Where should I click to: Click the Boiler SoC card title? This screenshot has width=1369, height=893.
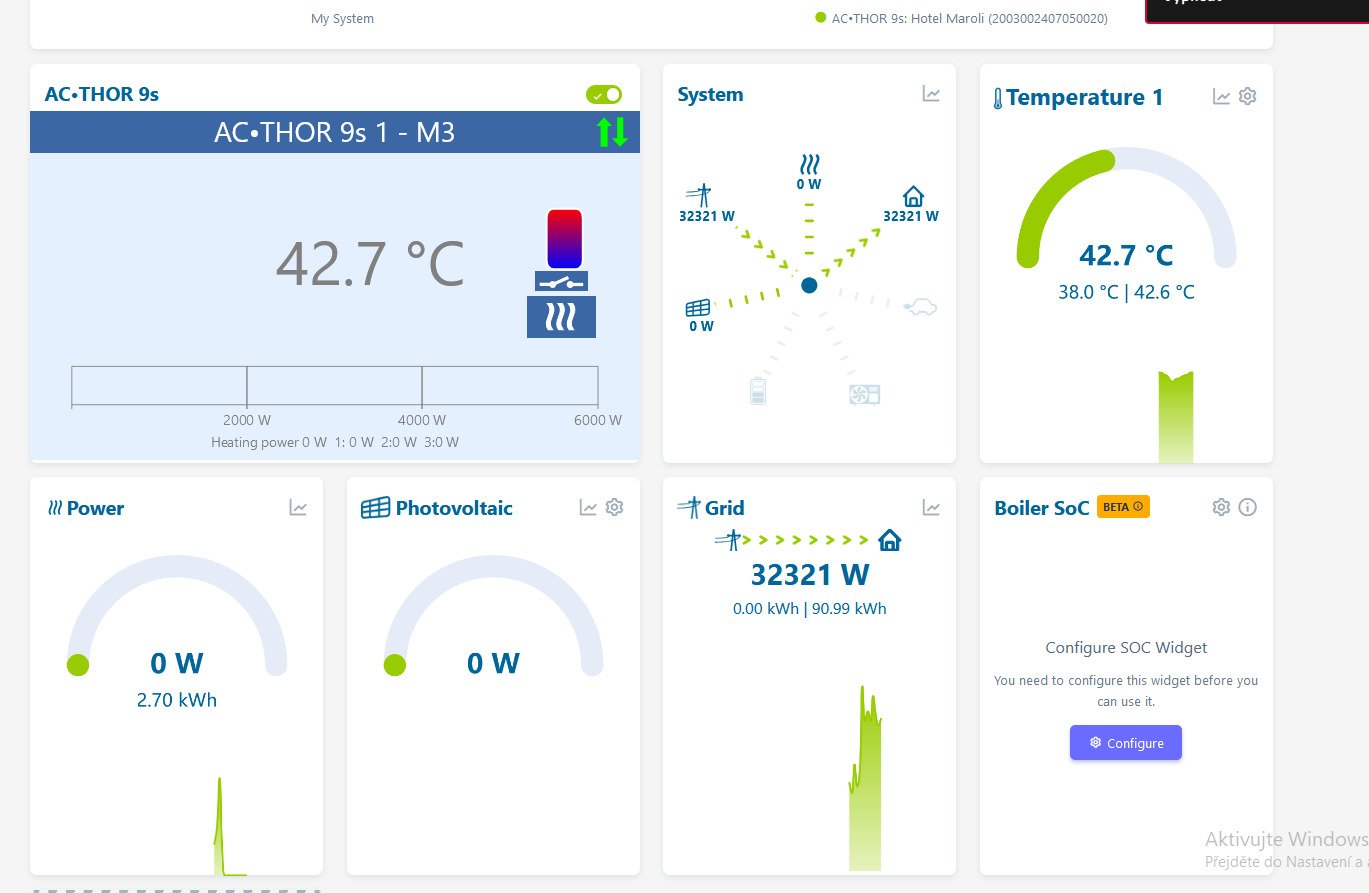(x=1042, y=508)
